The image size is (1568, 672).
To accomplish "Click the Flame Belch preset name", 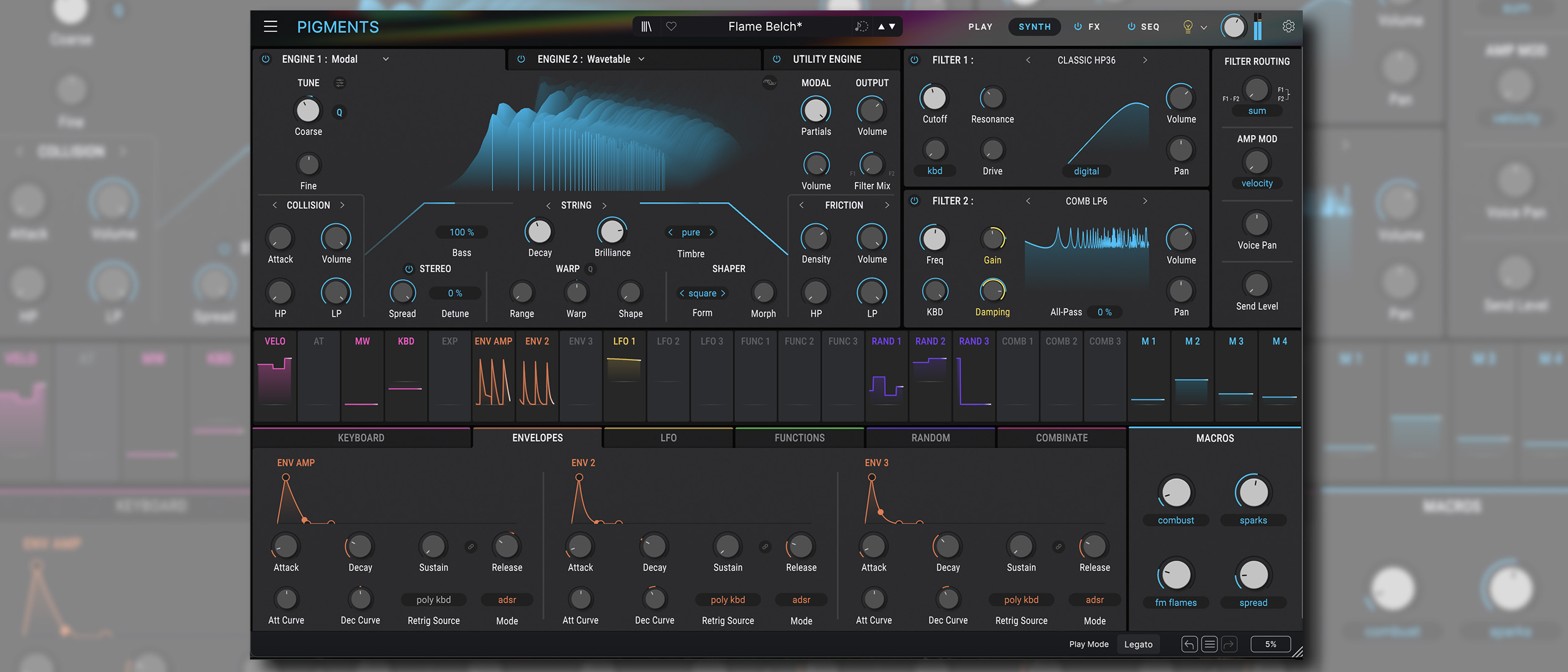I will point(764,26).
